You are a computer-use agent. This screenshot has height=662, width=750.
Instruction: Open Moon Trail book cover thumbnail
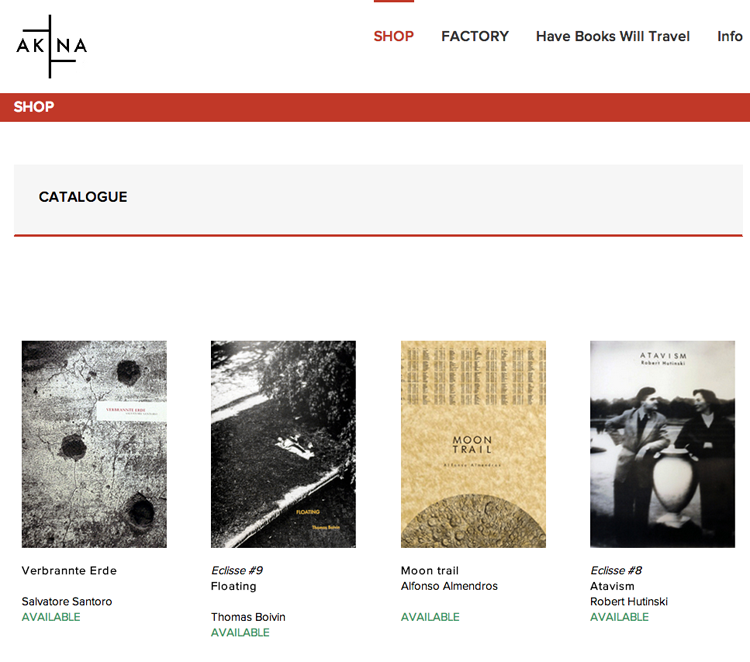pos(473,444)
